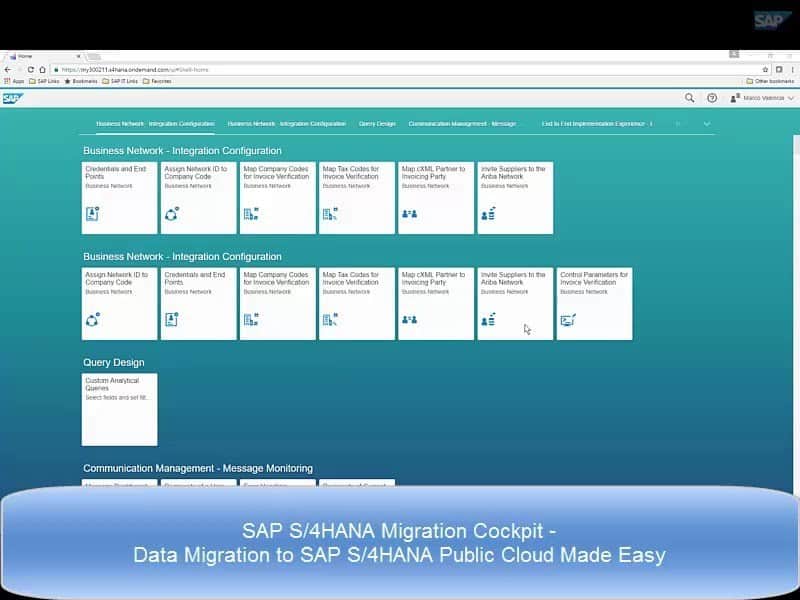
Task: Click the SAP logo in the launchpad header
Action: click(12, 97)
